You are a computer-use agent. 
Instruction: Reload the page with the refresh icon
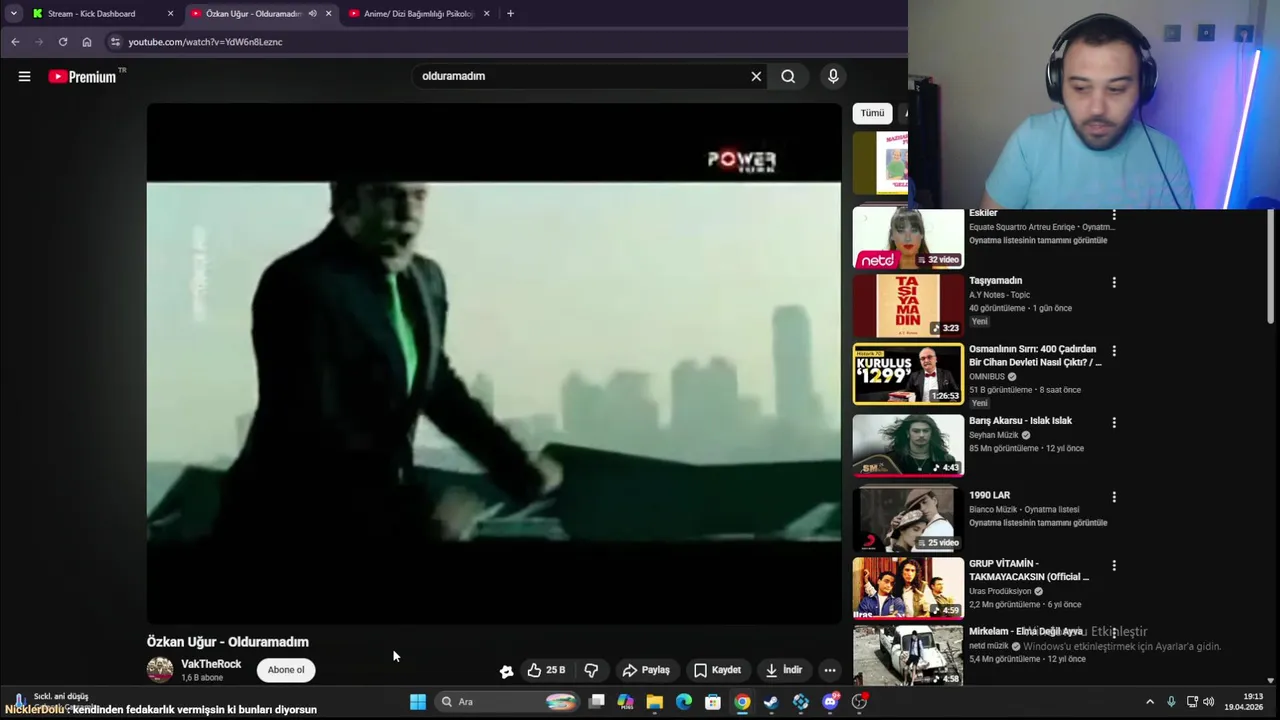[x=63, y=42]
